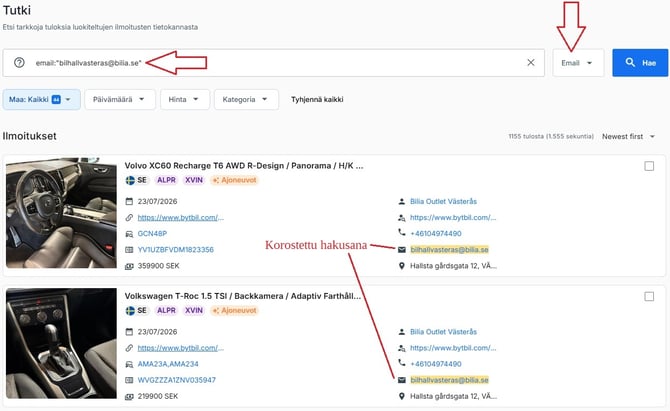Click the car icon beside AMA23A,AMA234
The image size is (670, 411).
tap(129, 364)
